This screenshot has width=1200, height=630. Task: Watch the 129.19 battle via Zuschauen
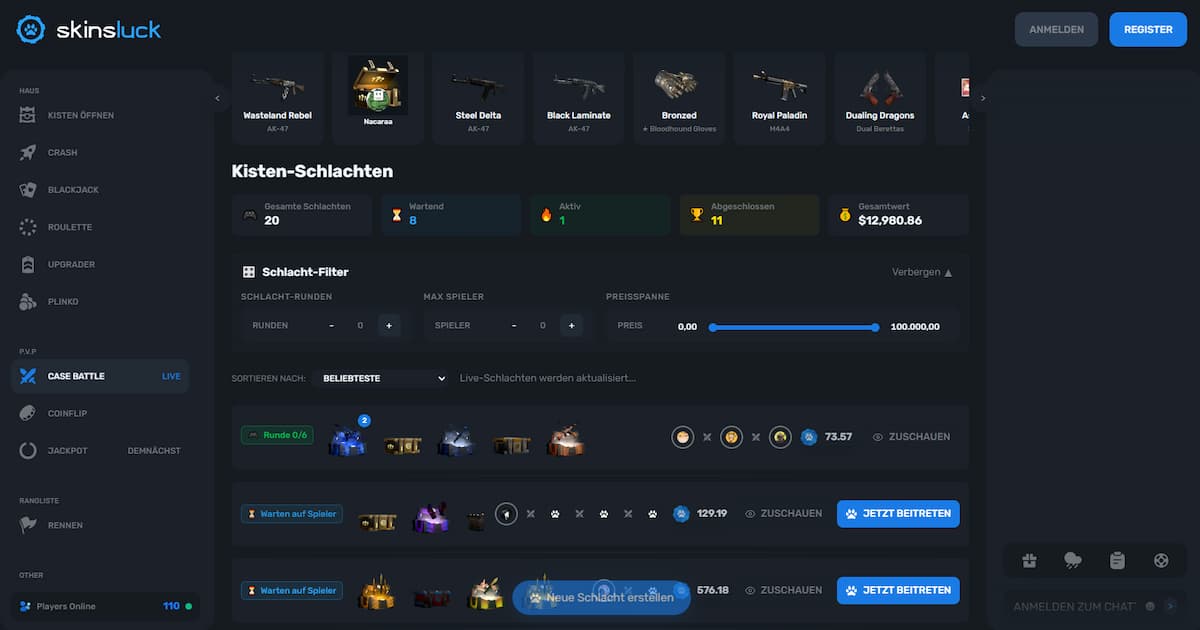pyautogui.click(x=783, y=513)
